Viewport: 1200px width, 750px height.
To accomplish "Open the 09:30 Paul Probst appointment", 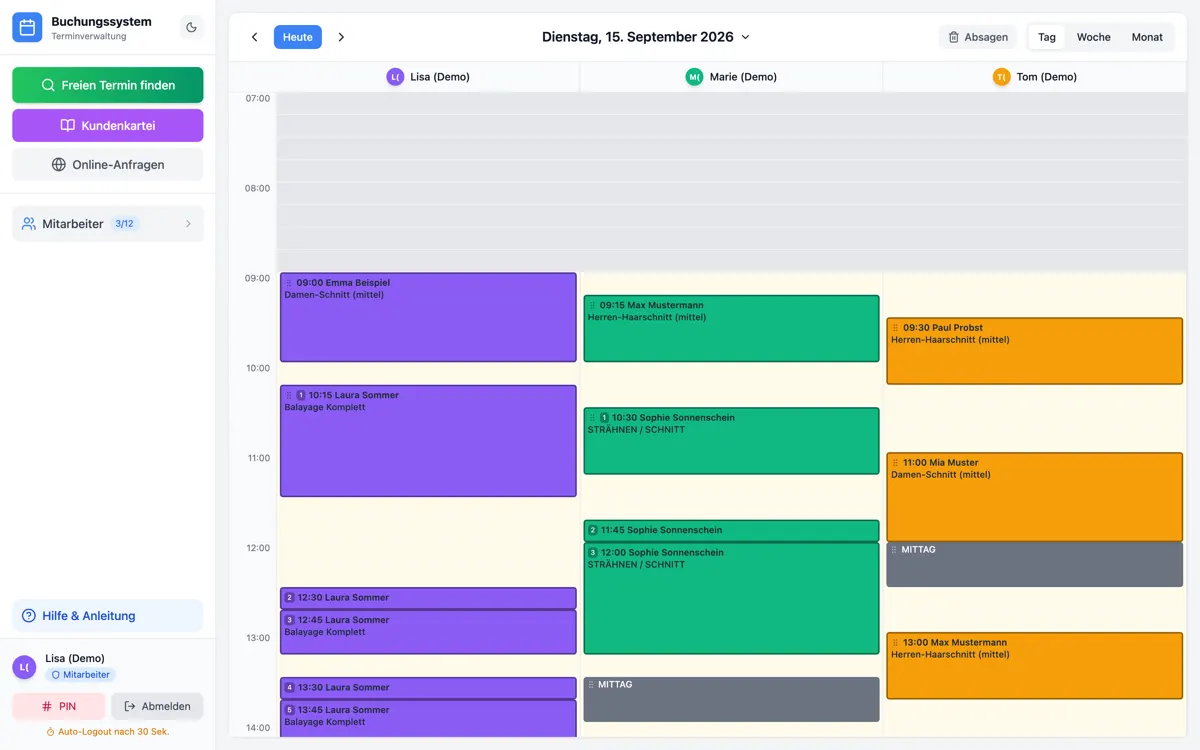I will pos(1034,351).
